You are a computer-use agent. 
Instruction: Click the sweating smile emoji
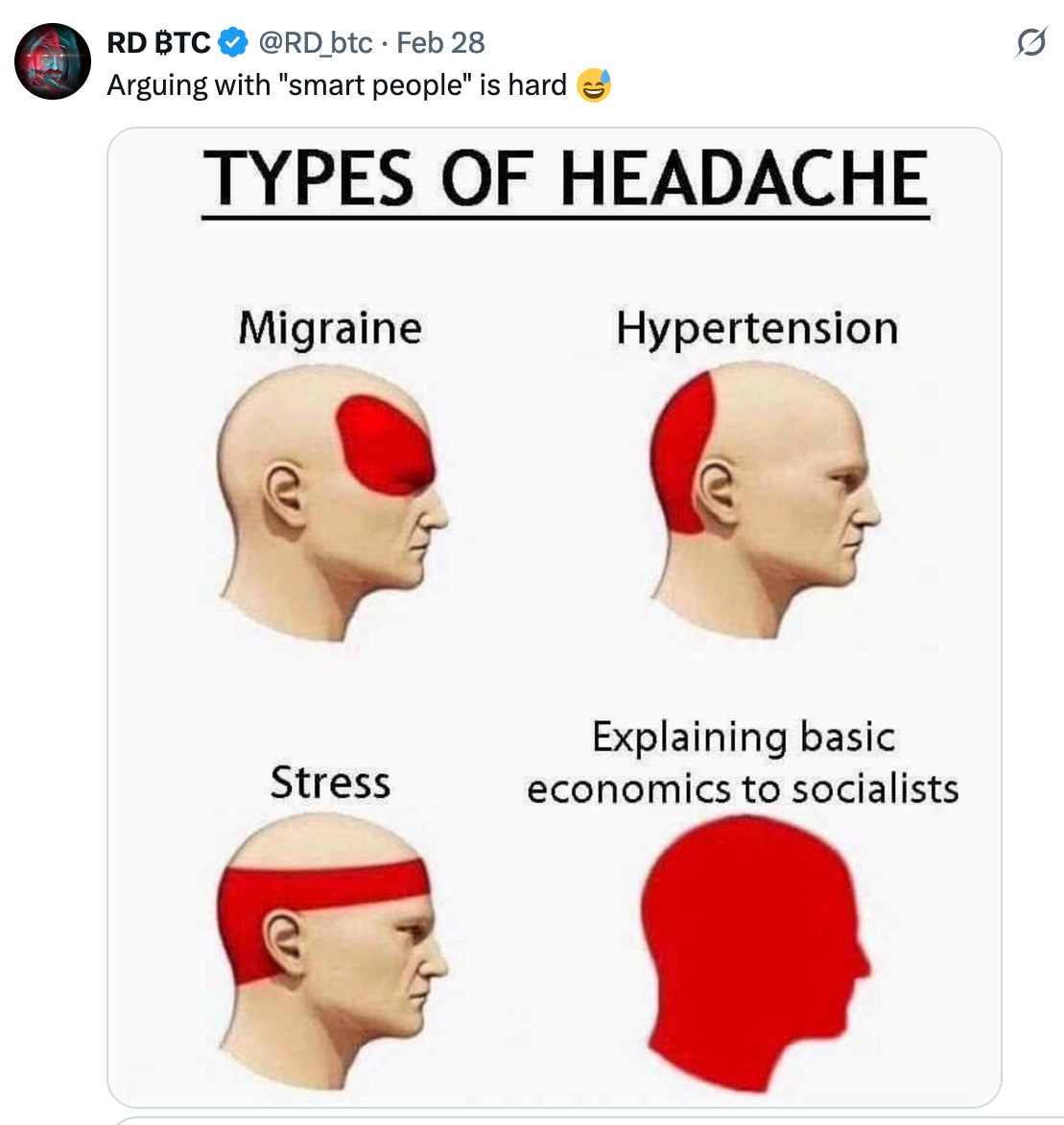pos(594,85)
